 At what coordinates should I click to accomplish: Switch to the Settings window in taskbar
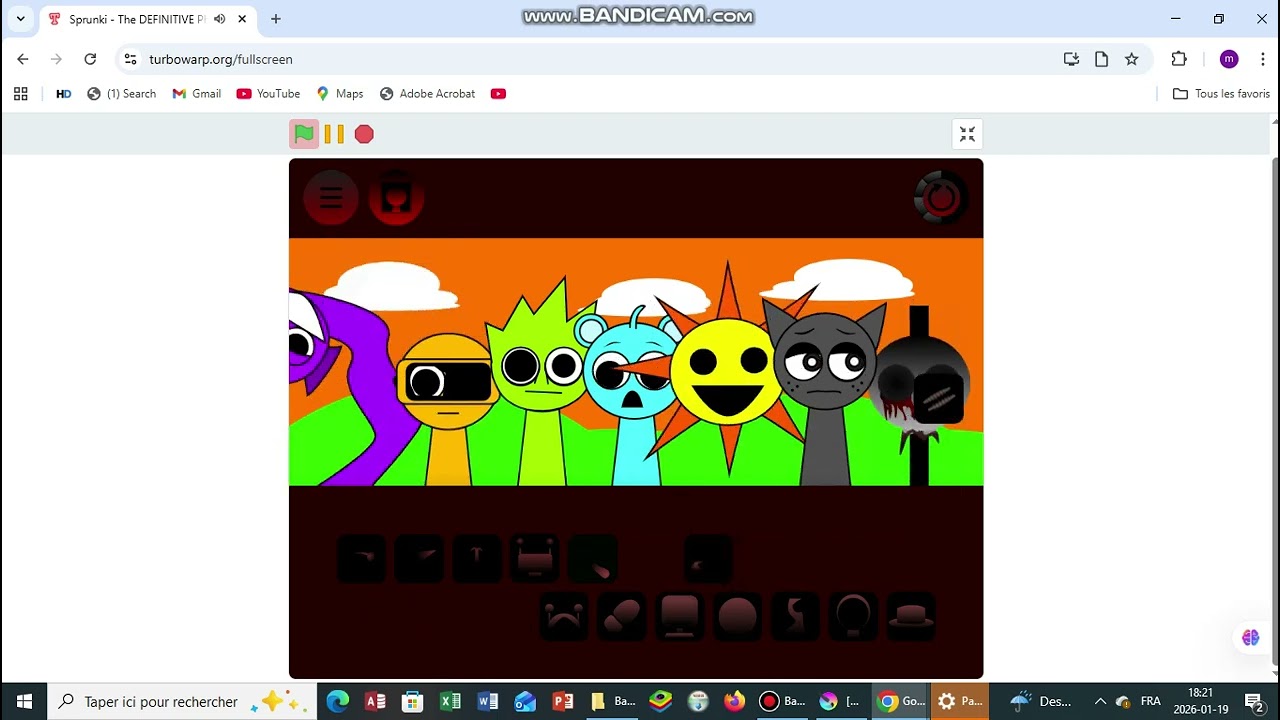(960, 701)
